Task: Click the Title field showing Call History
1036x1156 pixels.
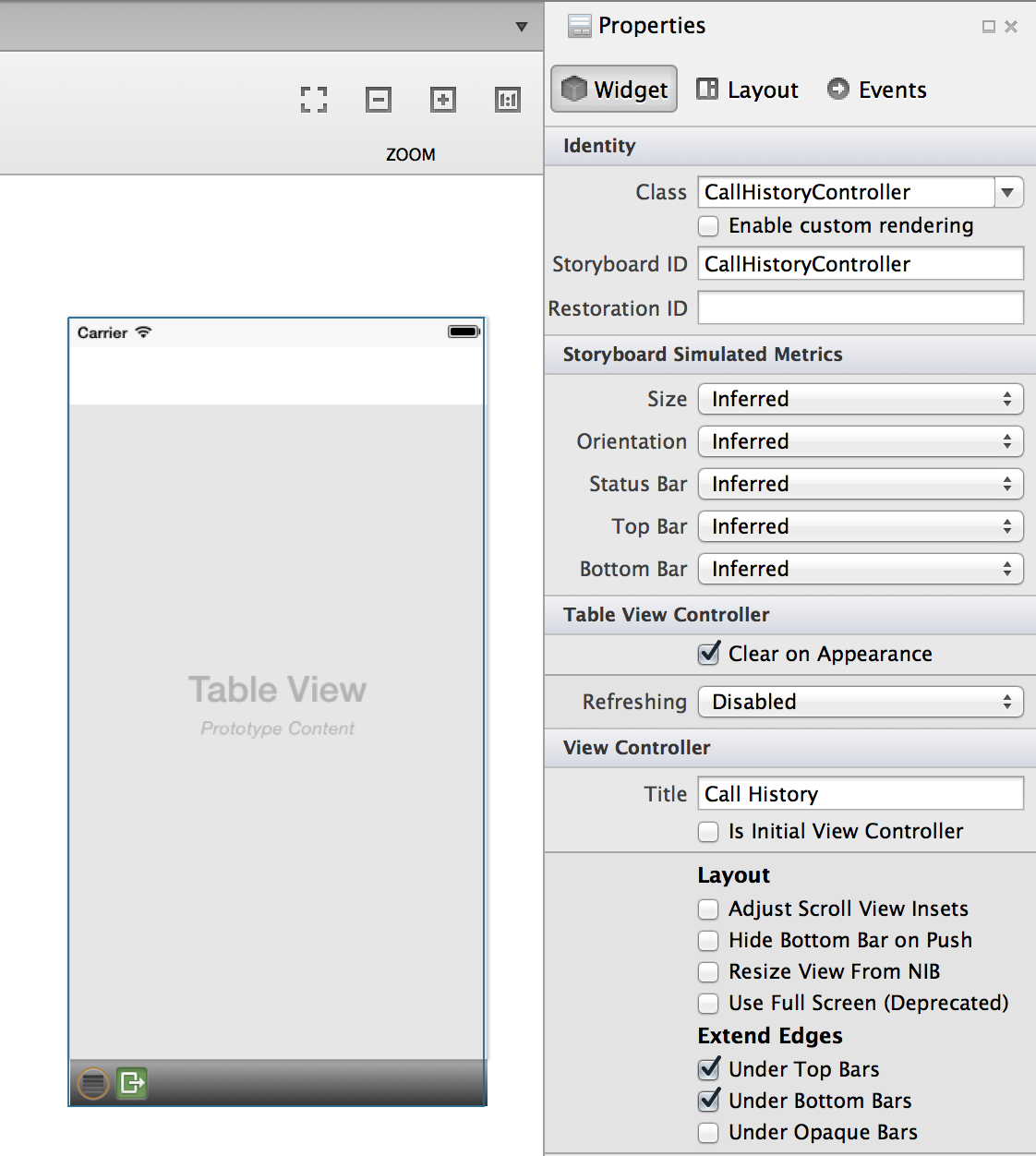Action: tap(861, 794)
